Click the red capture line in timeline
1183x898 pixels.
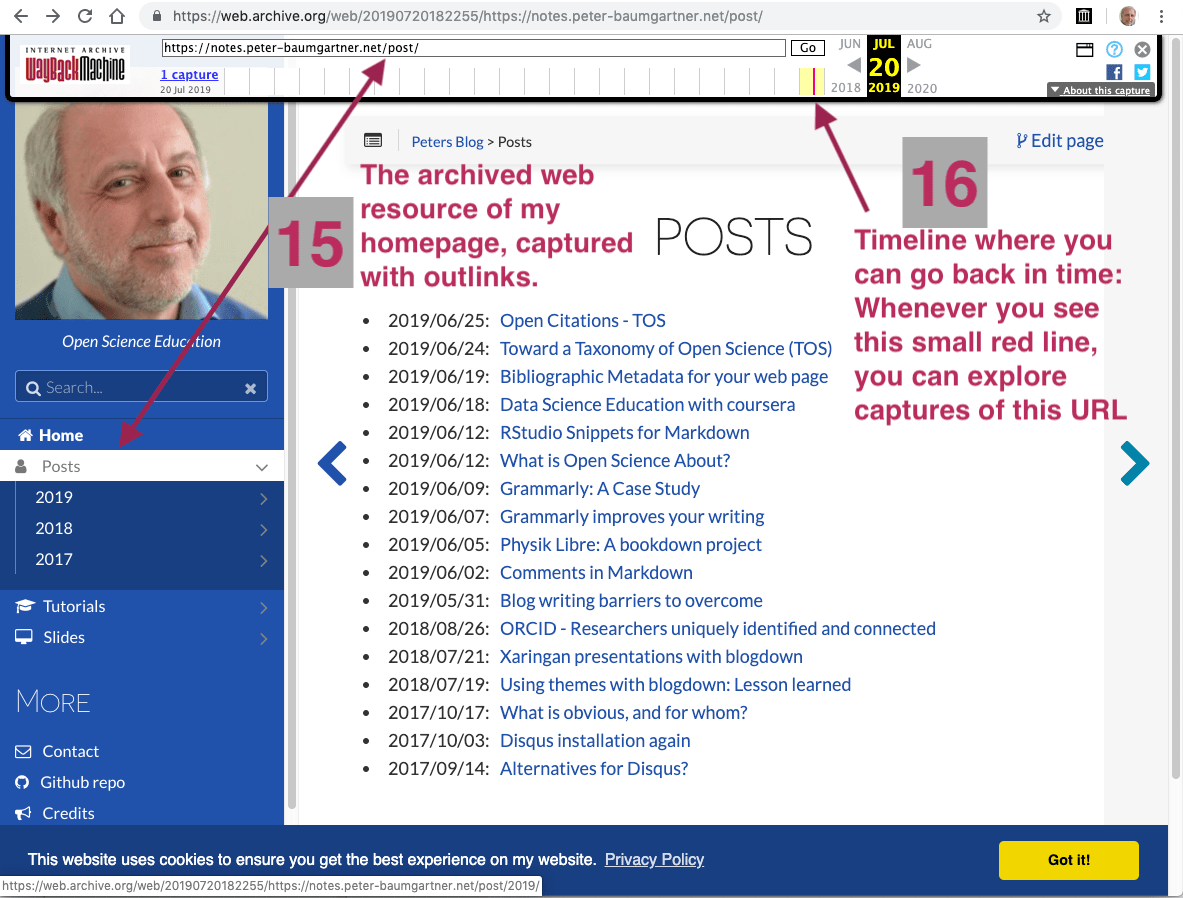(814, 81)
